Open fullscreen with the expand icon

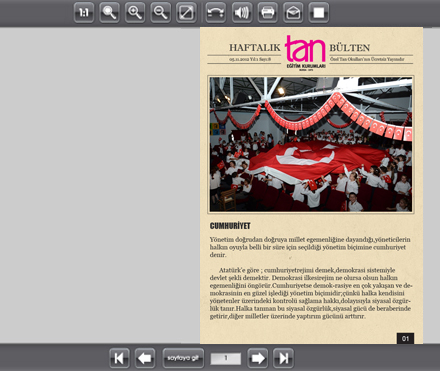(x=186, y=13)
